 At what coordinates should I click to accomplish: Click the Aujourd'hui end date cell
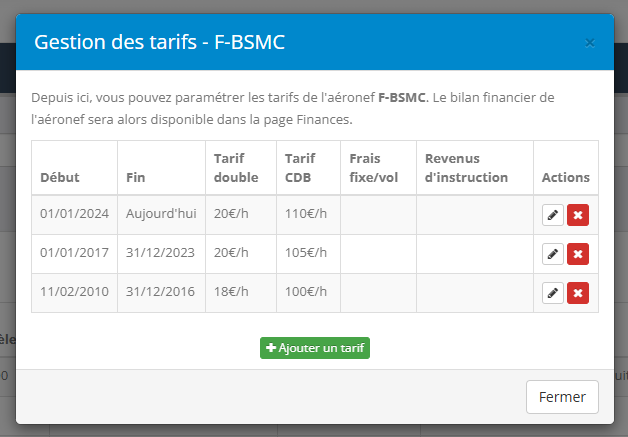tap(161, 215)
